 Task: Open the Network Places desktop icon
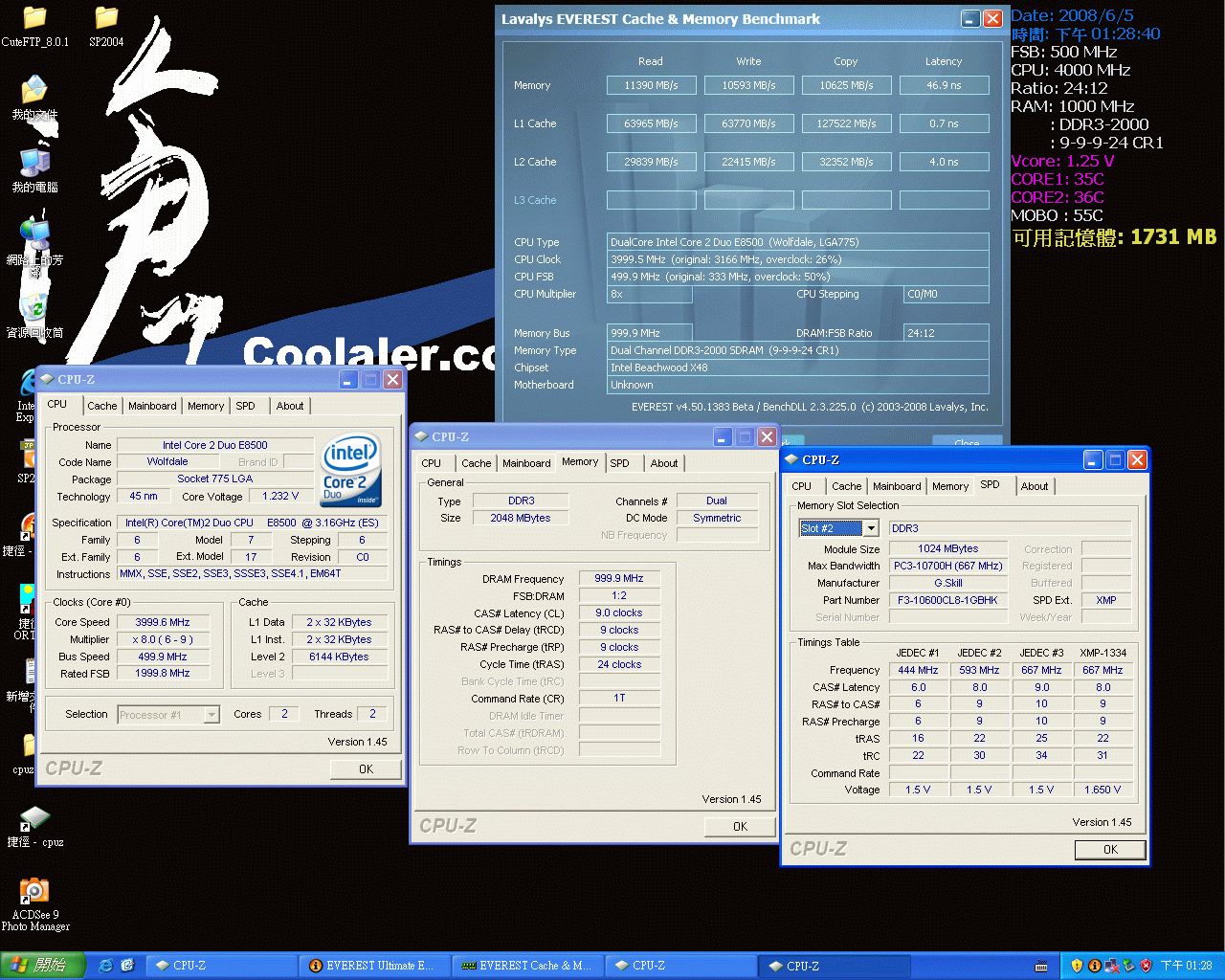[34, 247]
